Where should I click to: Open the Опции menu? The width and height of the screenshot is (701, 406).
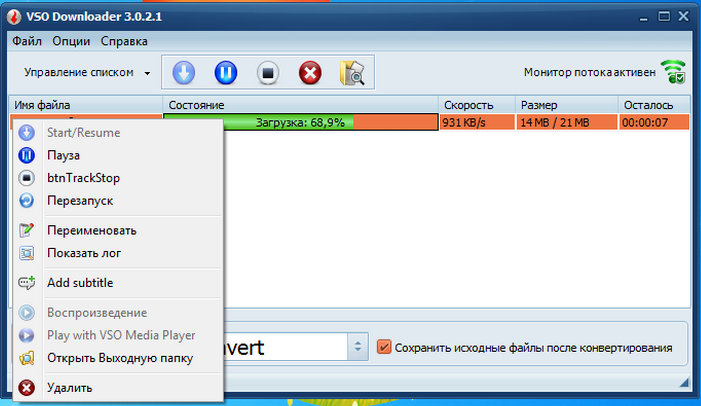tap(71, 41)
